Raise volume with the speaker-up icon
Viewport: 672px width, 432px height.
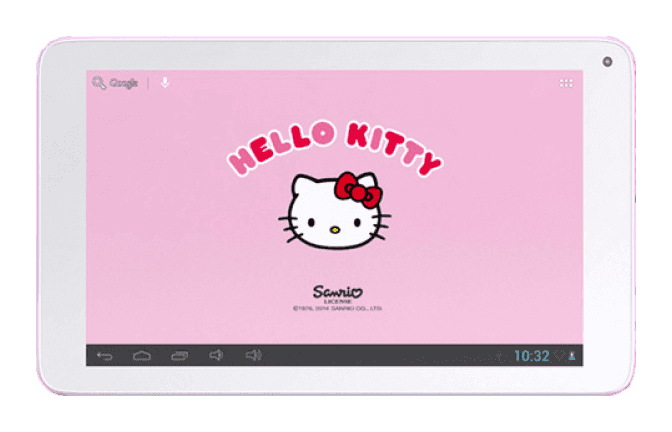click(x=254, y=355)
